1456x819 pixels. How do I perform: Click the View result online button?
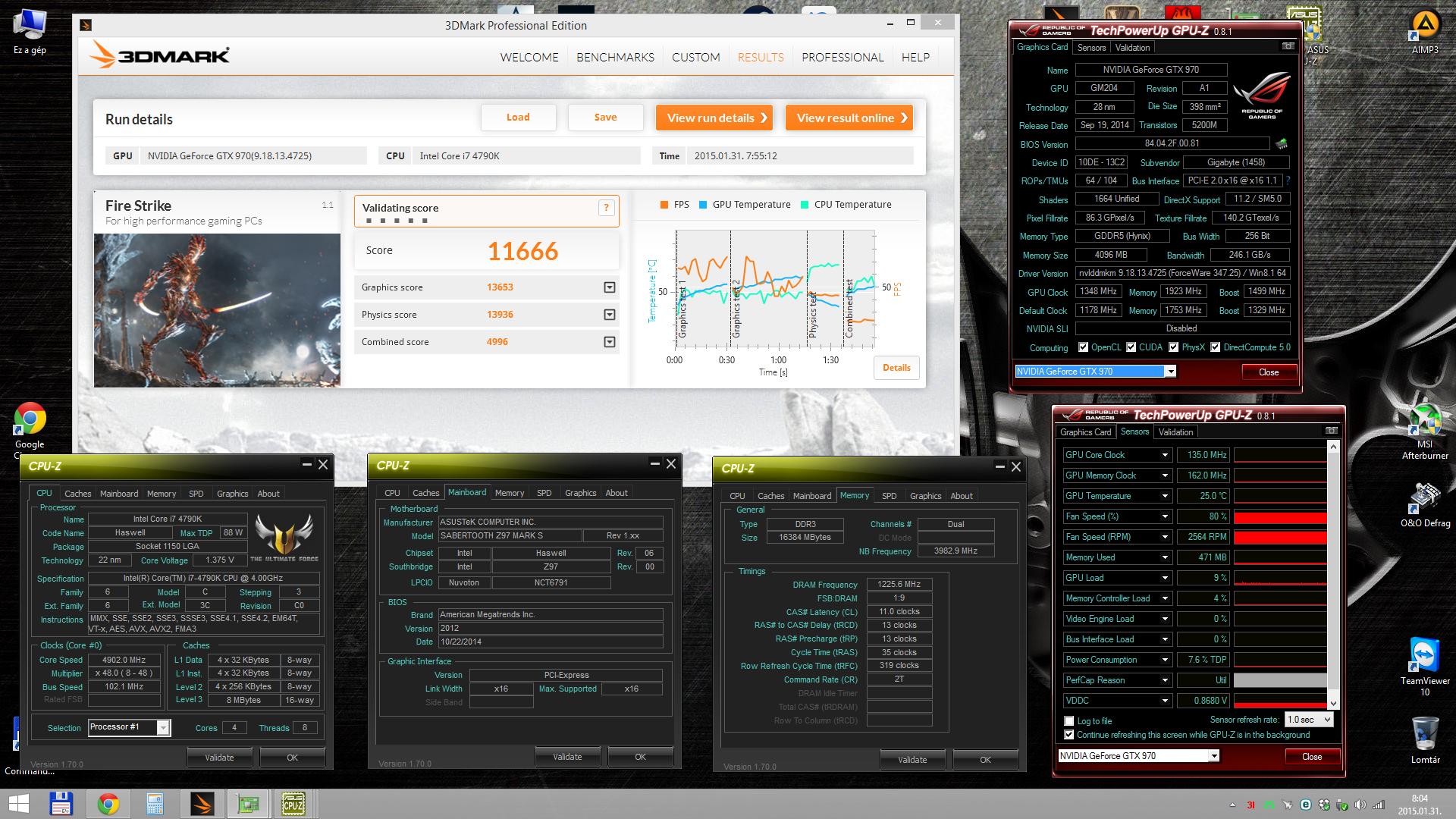tap(849, 118)
